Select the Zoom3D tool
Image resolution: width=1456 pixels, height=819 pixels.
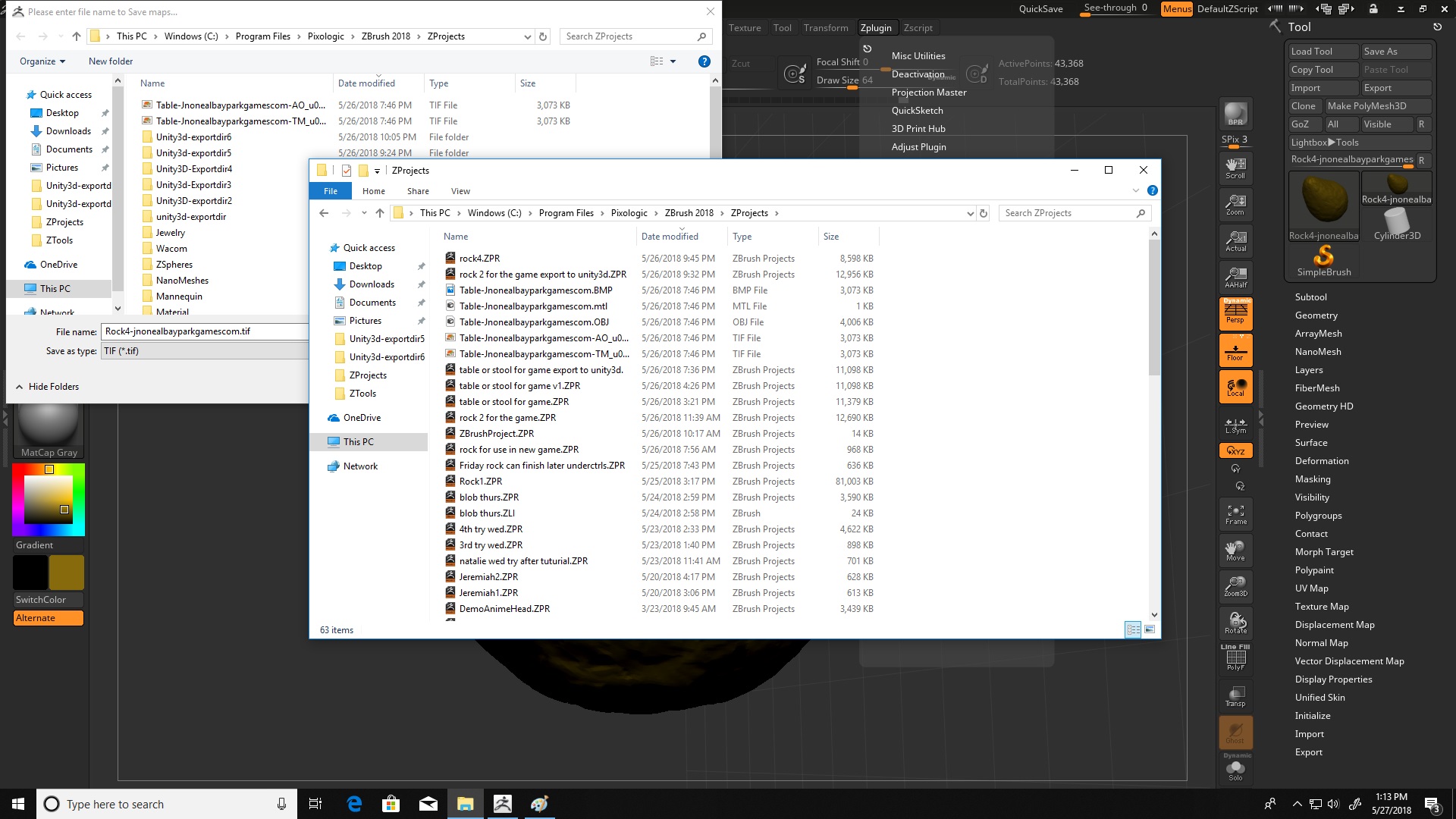click(1235, 586)
